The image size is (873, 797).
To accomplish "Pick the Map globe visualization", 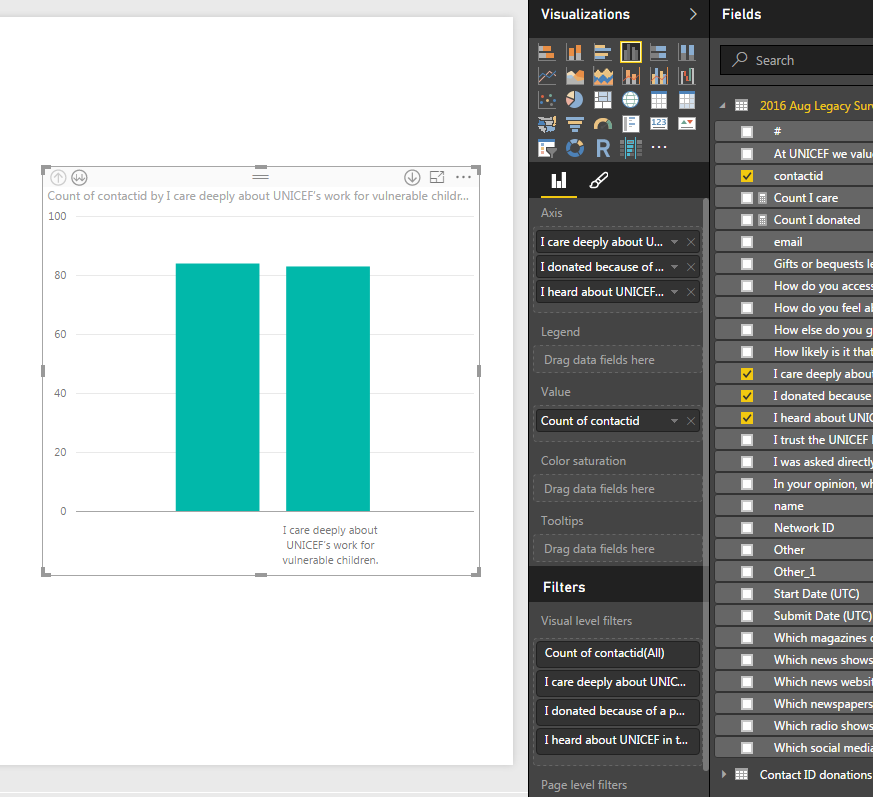I will 631,100.
